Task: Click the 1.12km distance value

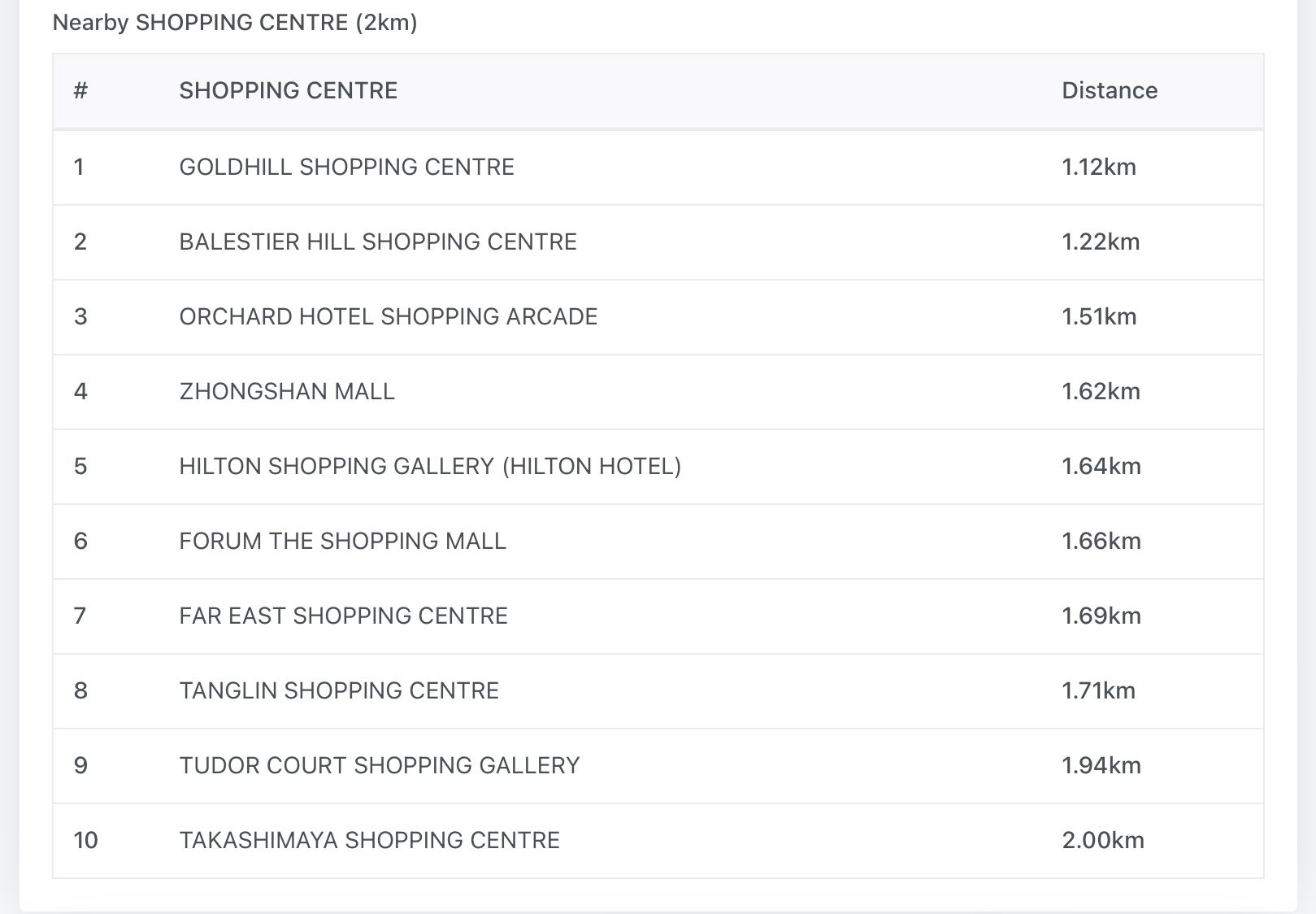Action: [x=1098, y=168]
